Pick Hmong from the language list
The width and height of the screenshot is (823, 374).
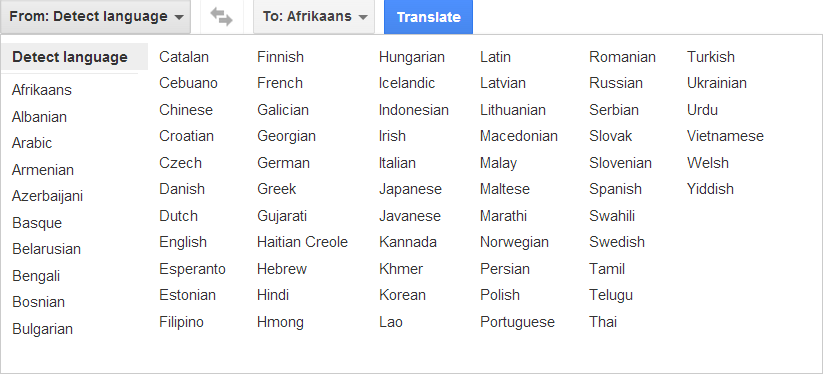pyautogui.click(x=280, y=322)
